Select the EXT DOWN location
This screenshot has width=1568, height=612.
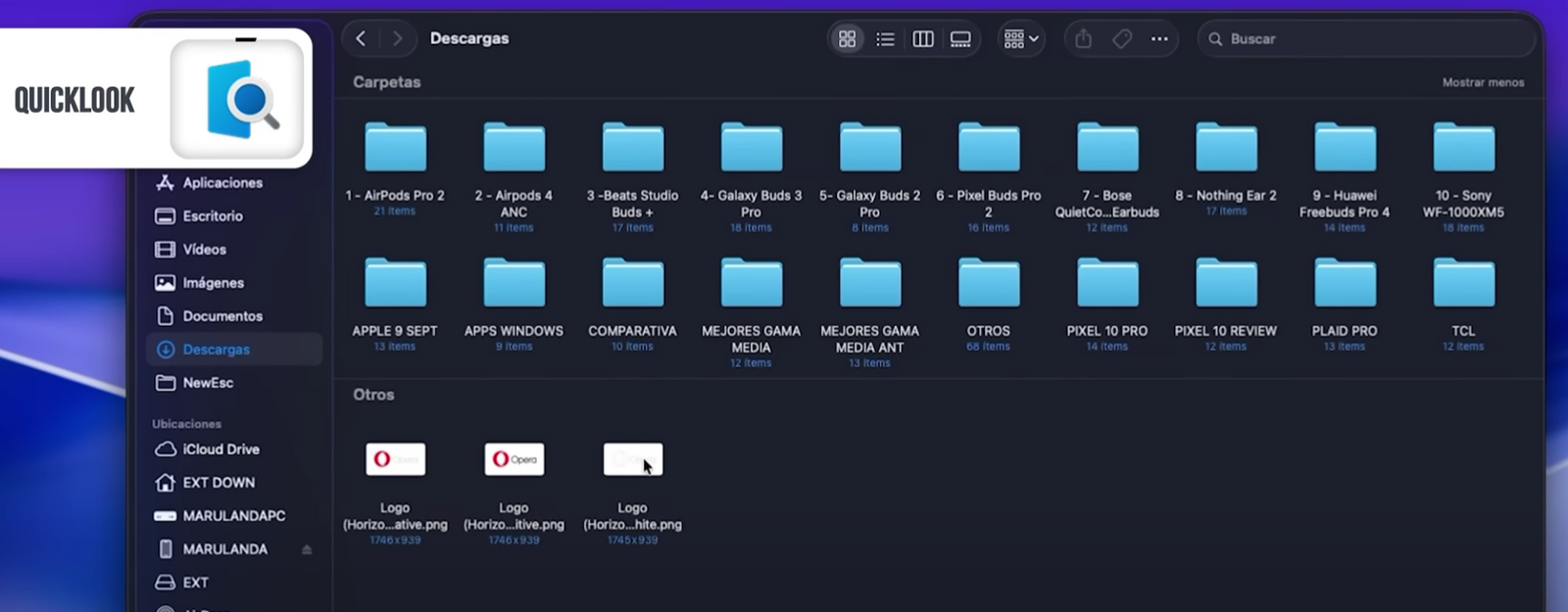[218, 483]
